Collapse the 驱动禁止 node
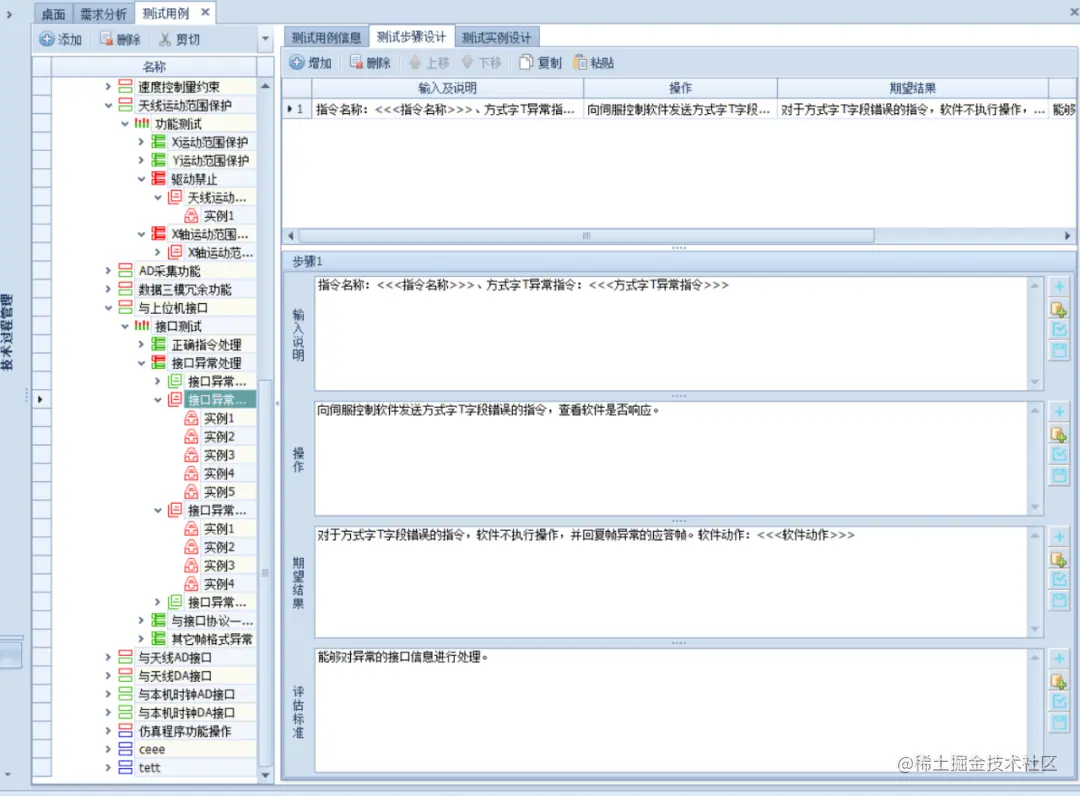Image resolution: width=1080 pixels, height=796 pixels. click(x=141, y=179)
